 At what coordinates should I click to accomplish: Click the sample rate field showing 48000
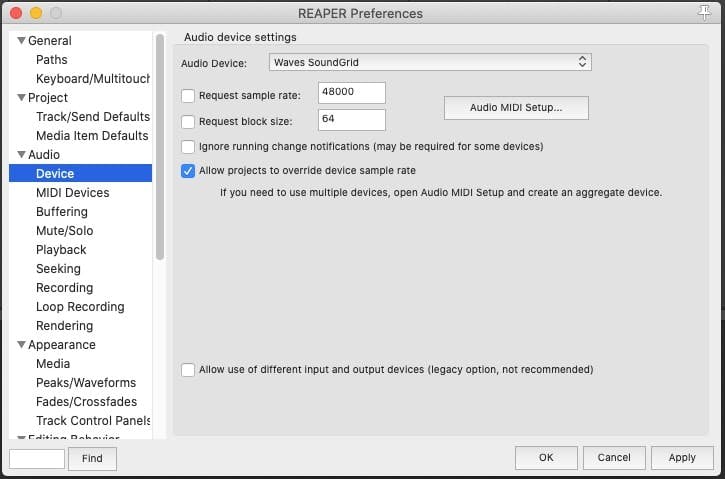coord(351,92)
